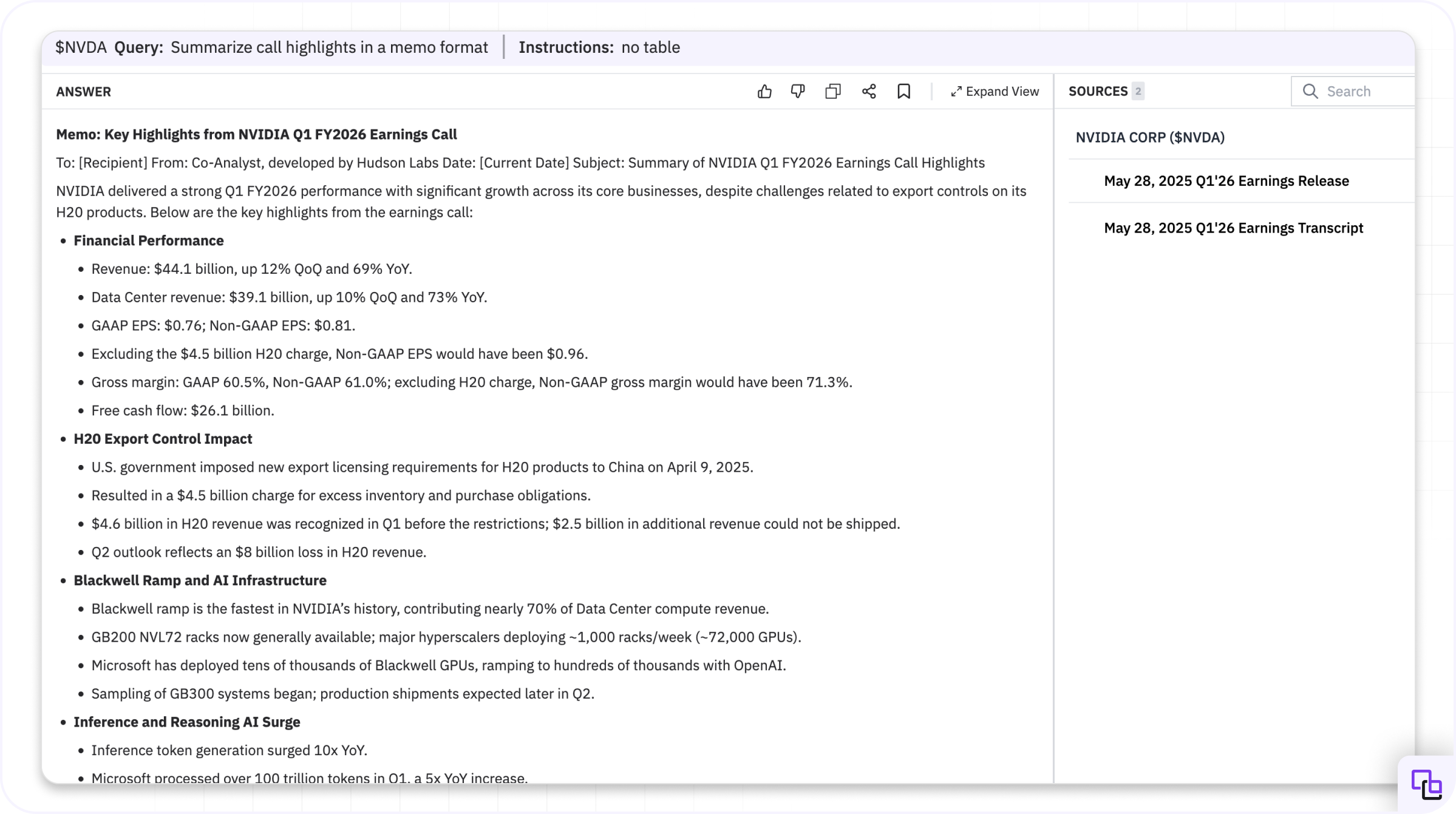Click the $NVDA ticker label

[81, 47]
